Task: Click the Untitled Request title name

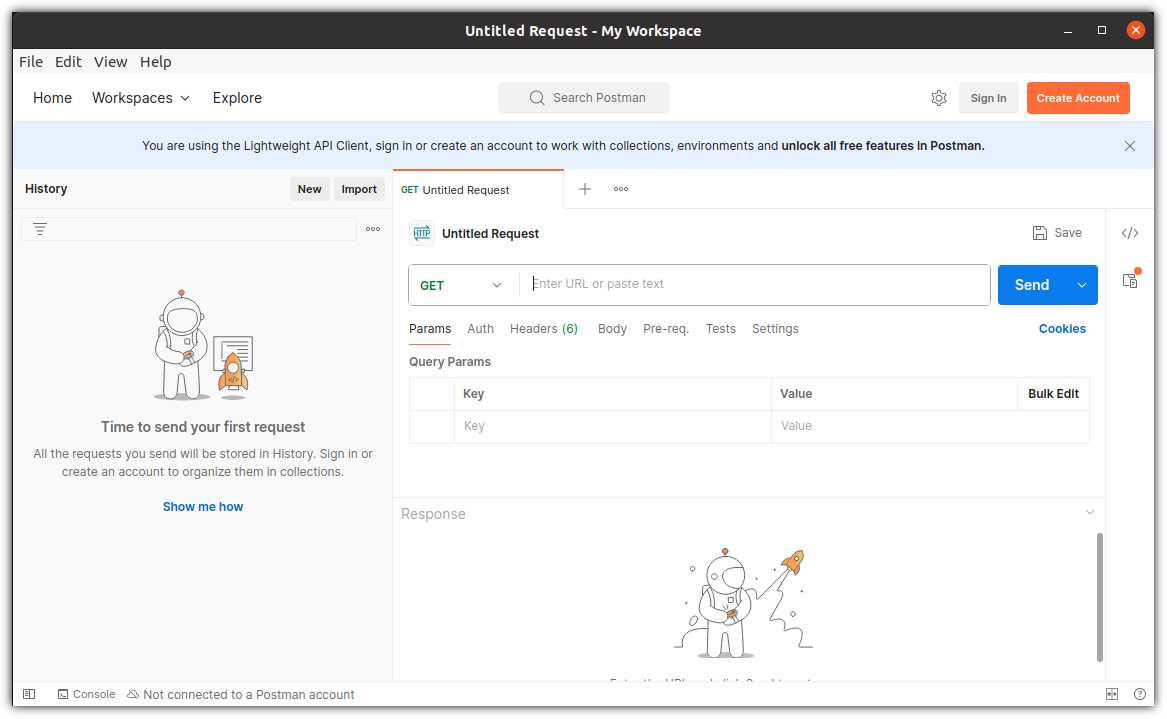Action: point(490,234)
